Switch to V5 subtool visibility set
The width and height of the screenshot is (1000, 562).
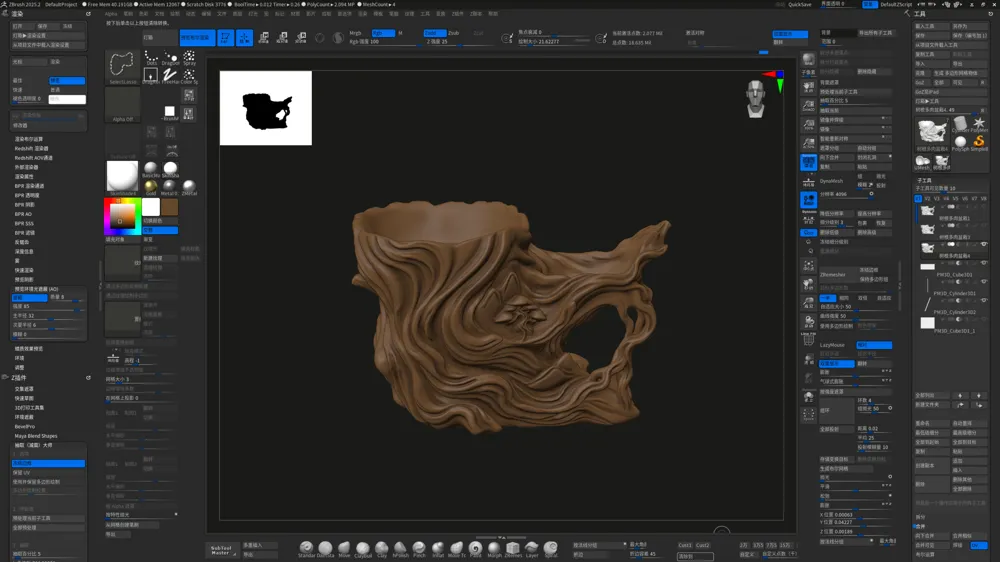955,198
